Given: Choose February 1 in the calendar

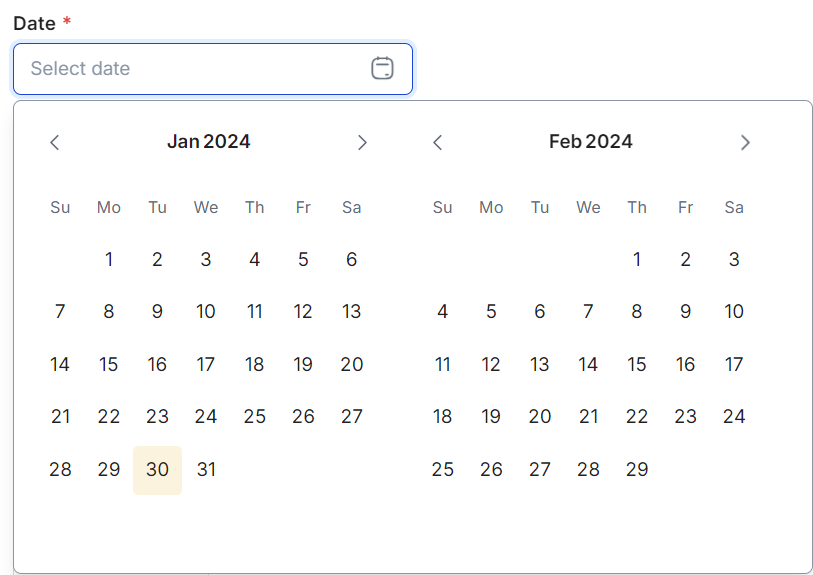Looking at the screenshot, I should (637, 260).
